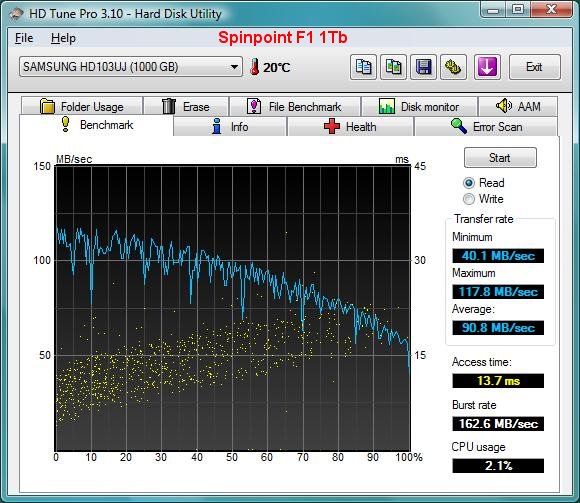Click the 20°C temperature reading
Image resolution: width=580 pixels, height=503 pixels.
277,68
